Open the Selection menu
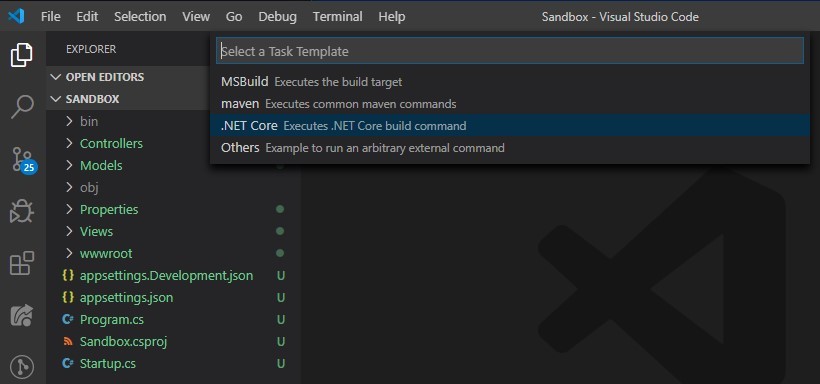The height and width of the screenshot is (384, 820). (x=140, y=17)
